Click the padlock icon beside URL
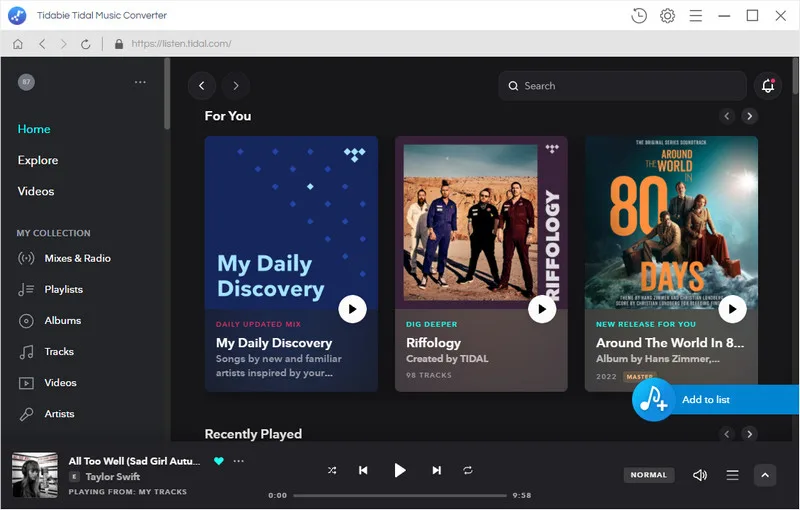Viewport: 800px width, 510px height. (x=119, y=44)
